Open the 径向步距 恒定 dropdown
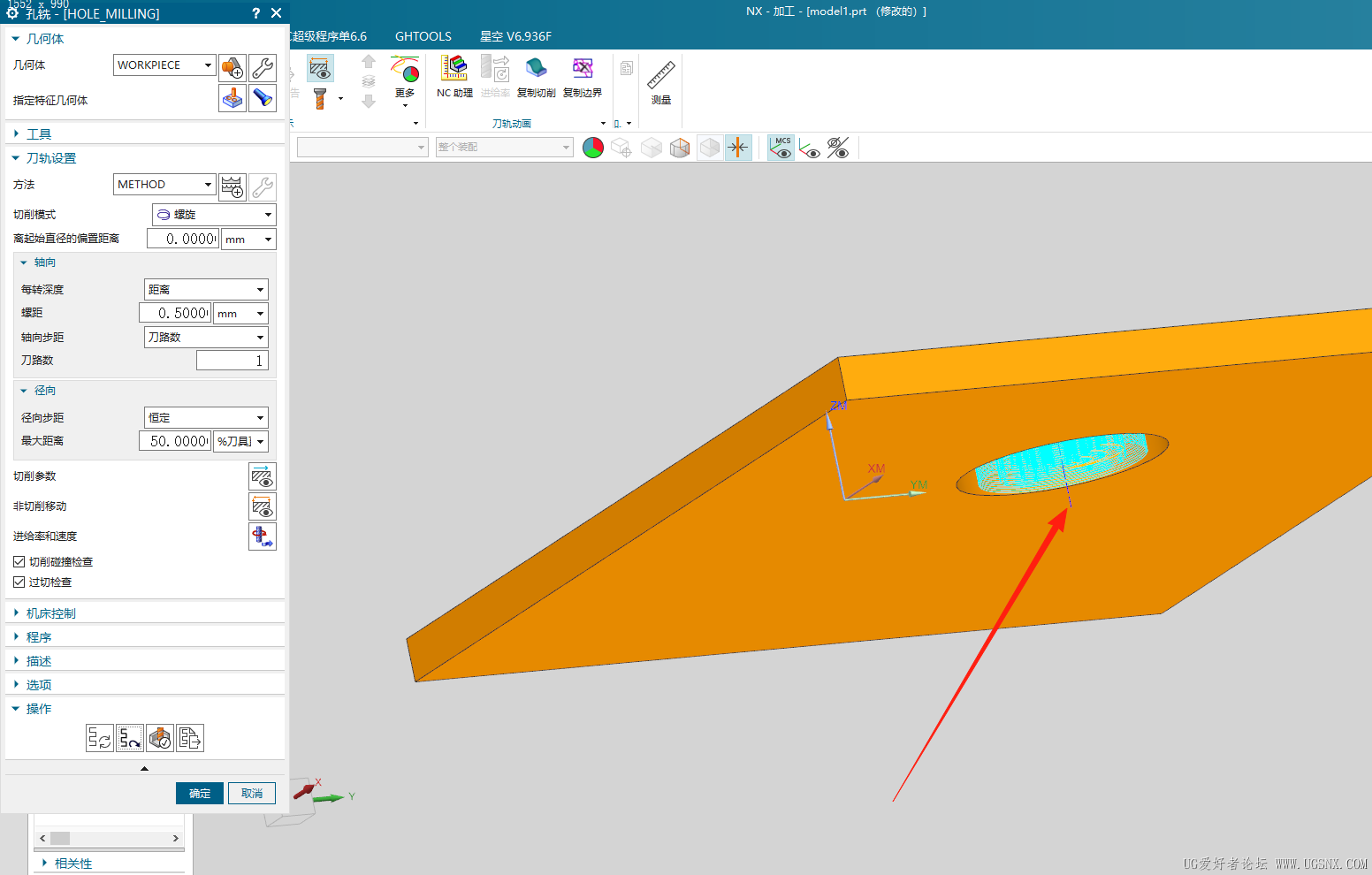Image resolution: width=1372 pixels, height=875 pixels. click(206, 418)
